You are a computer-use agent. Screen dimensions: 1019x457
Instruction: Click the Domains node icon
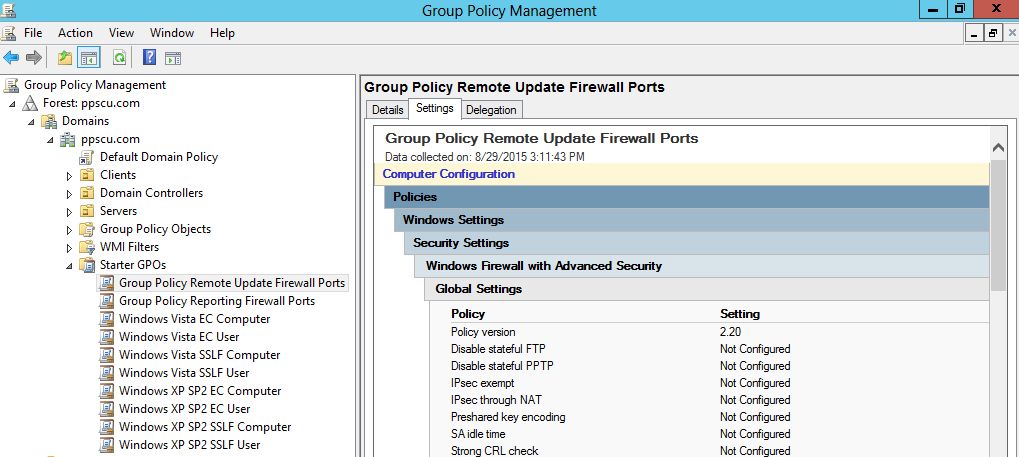(49, 121)
